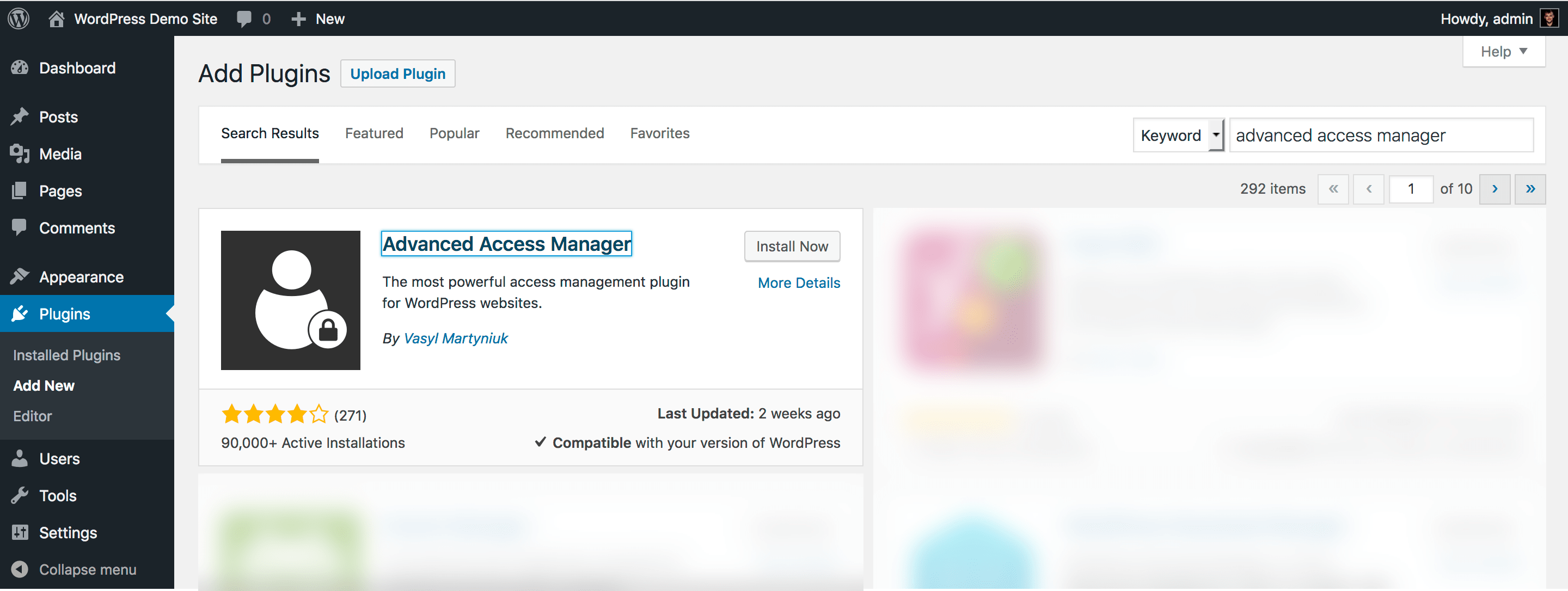Click the Plugins plug icon
This screenshot has width=1568, height=591.
click(x=20, y=313)
